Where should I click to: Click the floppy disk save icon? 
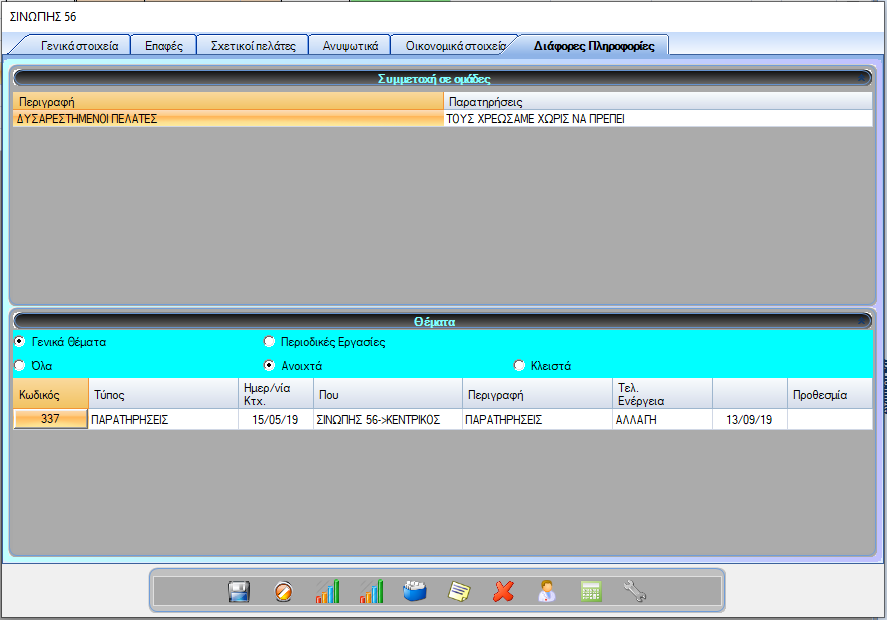[239, 591]
